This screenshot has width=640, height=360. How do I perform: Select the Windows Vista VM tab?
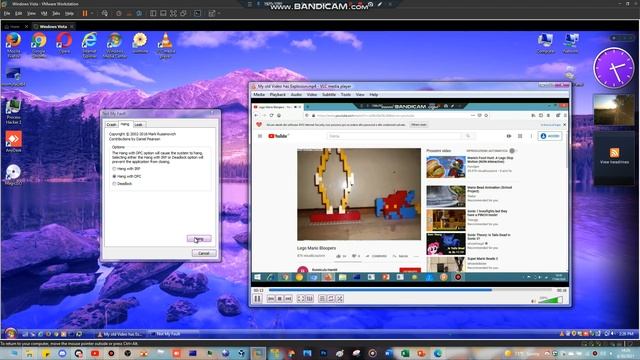[53, 27]
